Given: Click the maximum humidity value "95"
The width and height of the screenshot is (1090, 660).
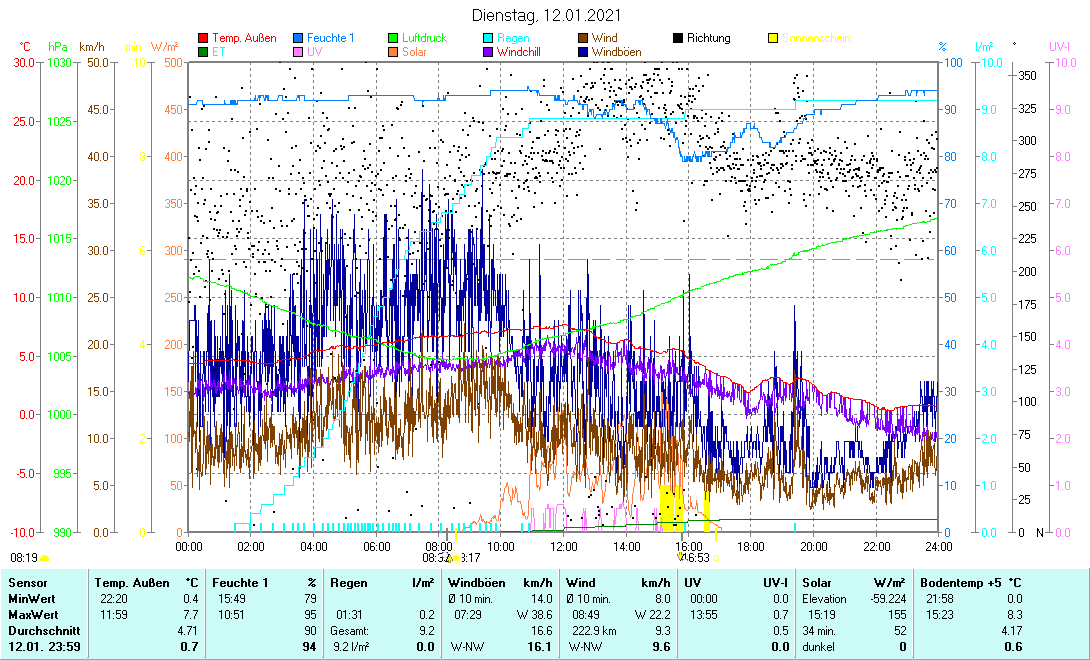Looking at the screenshot, I should pyautogui.click(x=310, y=615).
